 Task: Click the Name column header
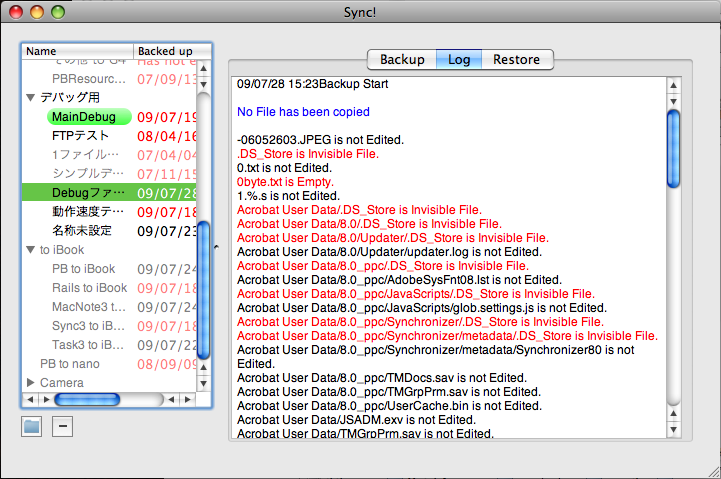click(78, 51)
